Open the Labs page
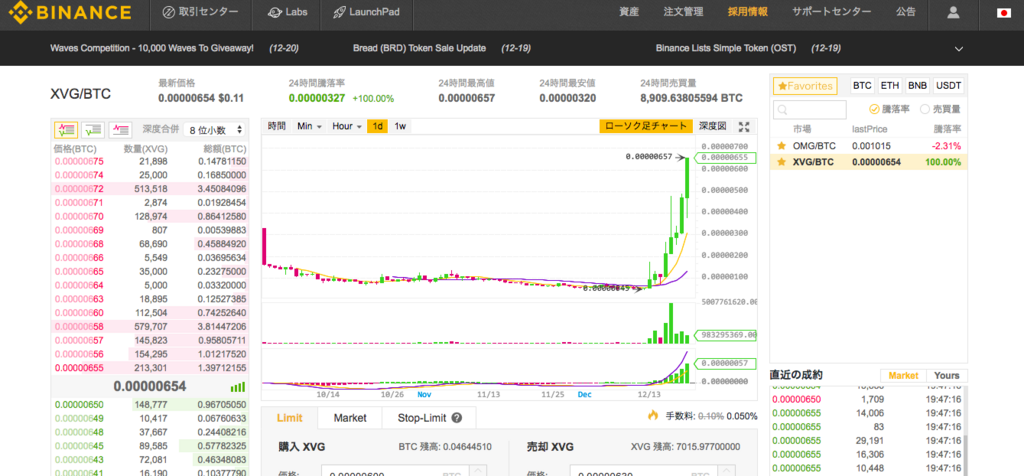Screen dimensions: 1024x476 287,12
